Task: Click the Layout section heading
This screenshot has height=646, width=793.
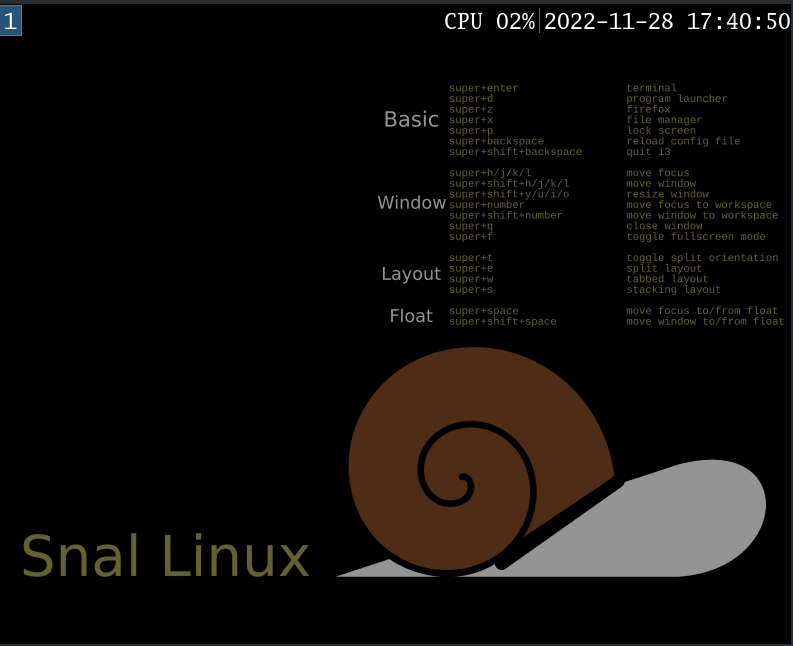Action: coord(411,274)
